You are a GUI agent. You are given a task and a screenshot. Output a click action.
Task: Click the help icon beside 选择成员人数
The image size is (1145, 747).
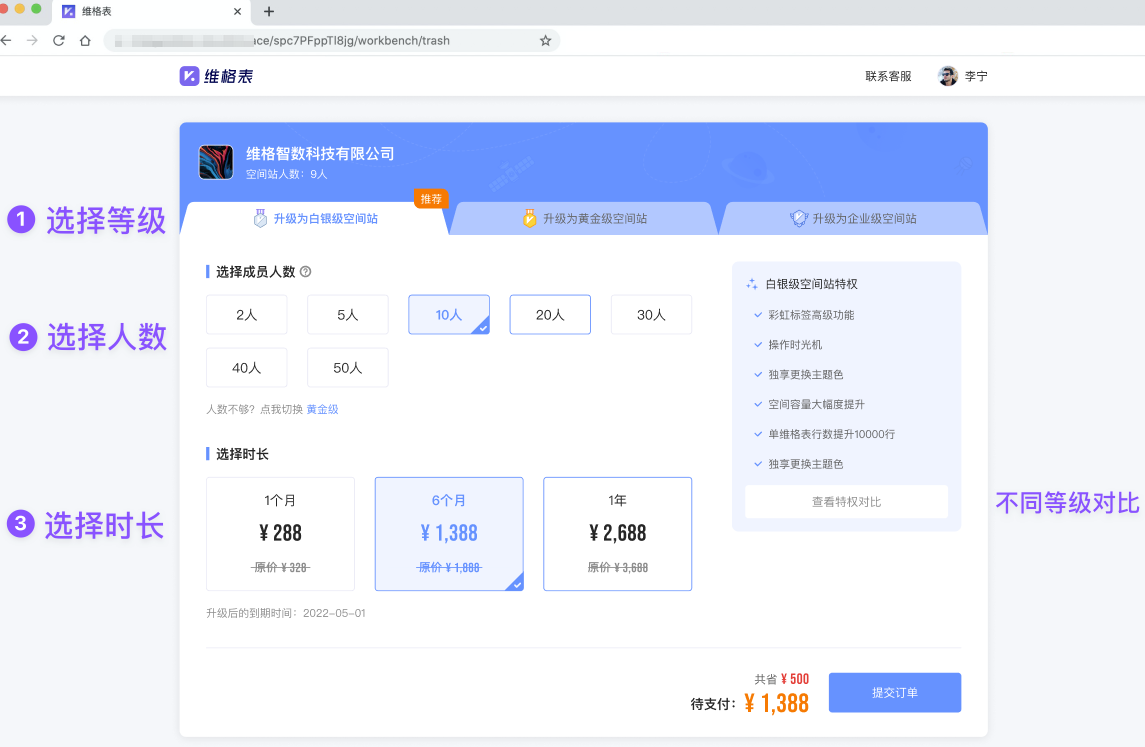(306, 271)
